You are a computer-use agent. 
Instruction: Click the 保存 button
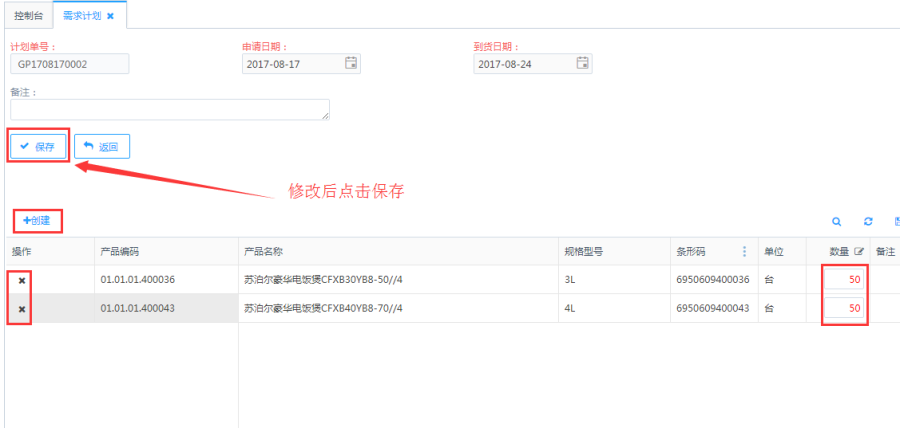[x=38, y=146]
